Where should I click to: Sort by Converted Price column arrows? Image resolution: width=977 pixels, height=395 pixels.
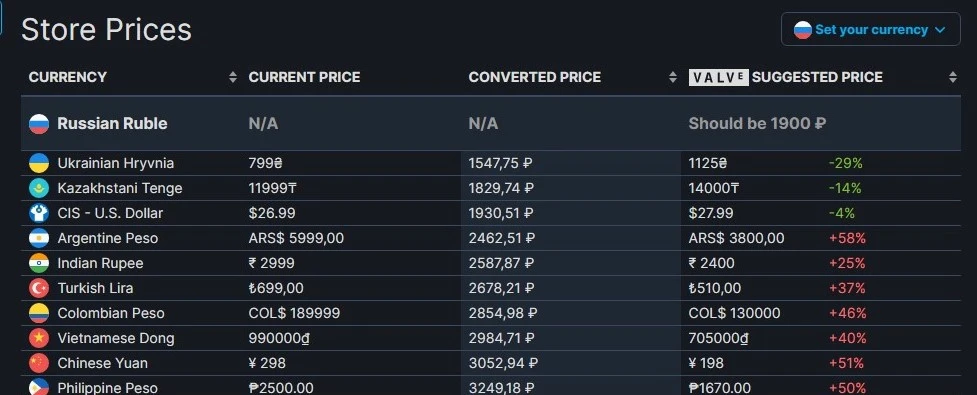pyautogui.click(x=673, y=77)
